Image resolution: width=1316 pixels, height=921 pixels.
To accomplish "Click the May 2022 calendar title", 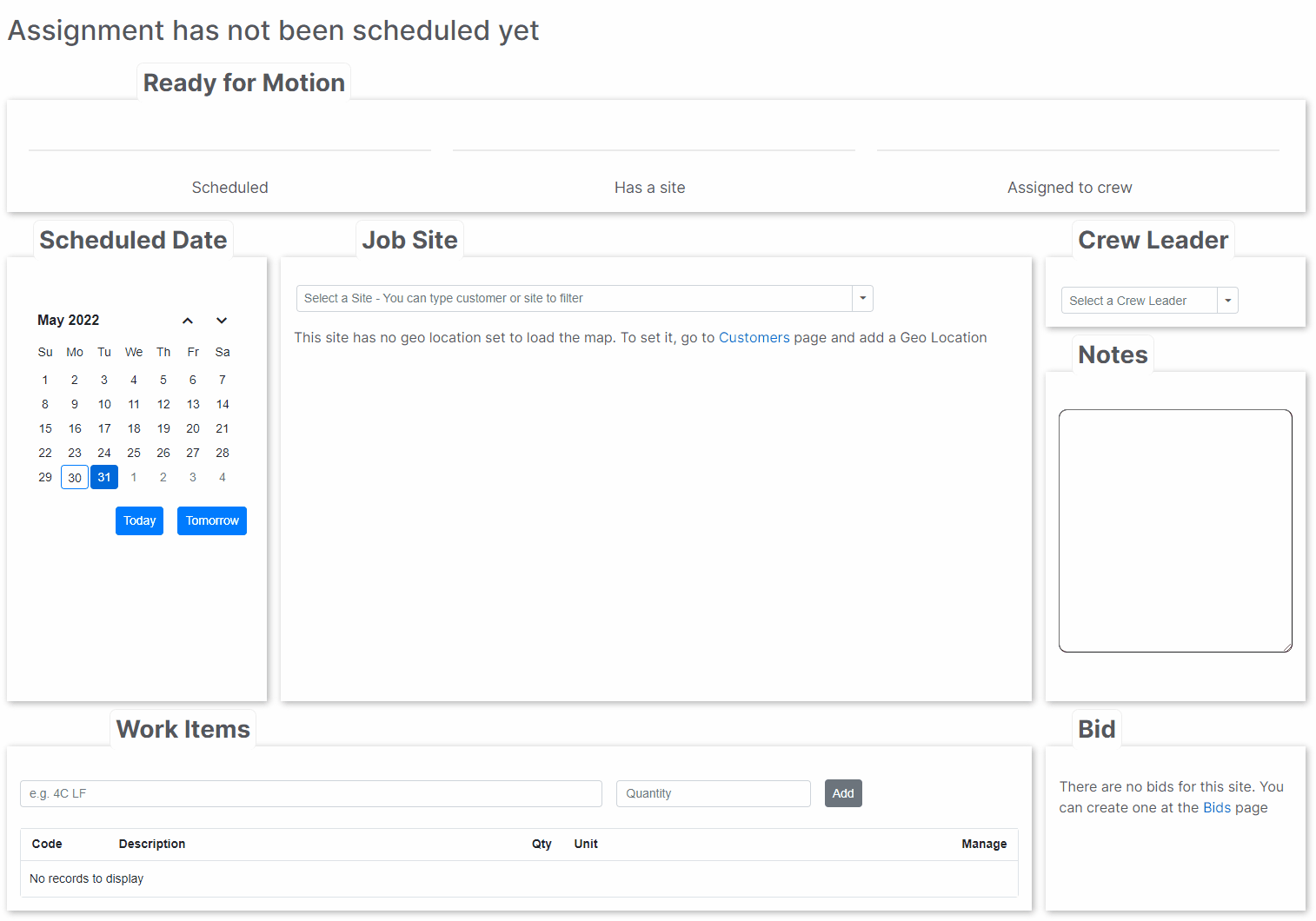I will pos(69,321).
